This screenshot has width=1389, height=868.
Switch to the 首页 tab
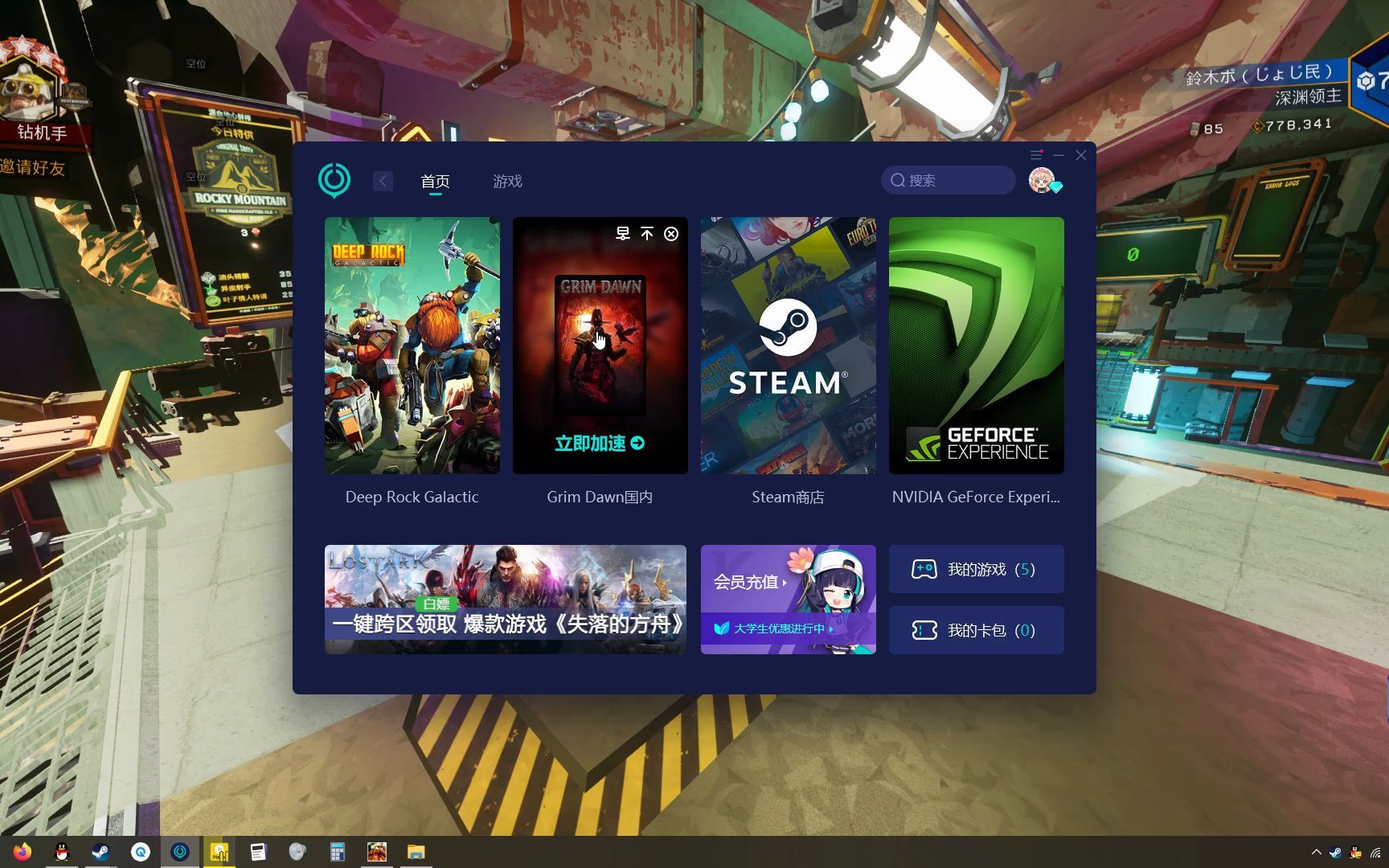coord(435,182)
